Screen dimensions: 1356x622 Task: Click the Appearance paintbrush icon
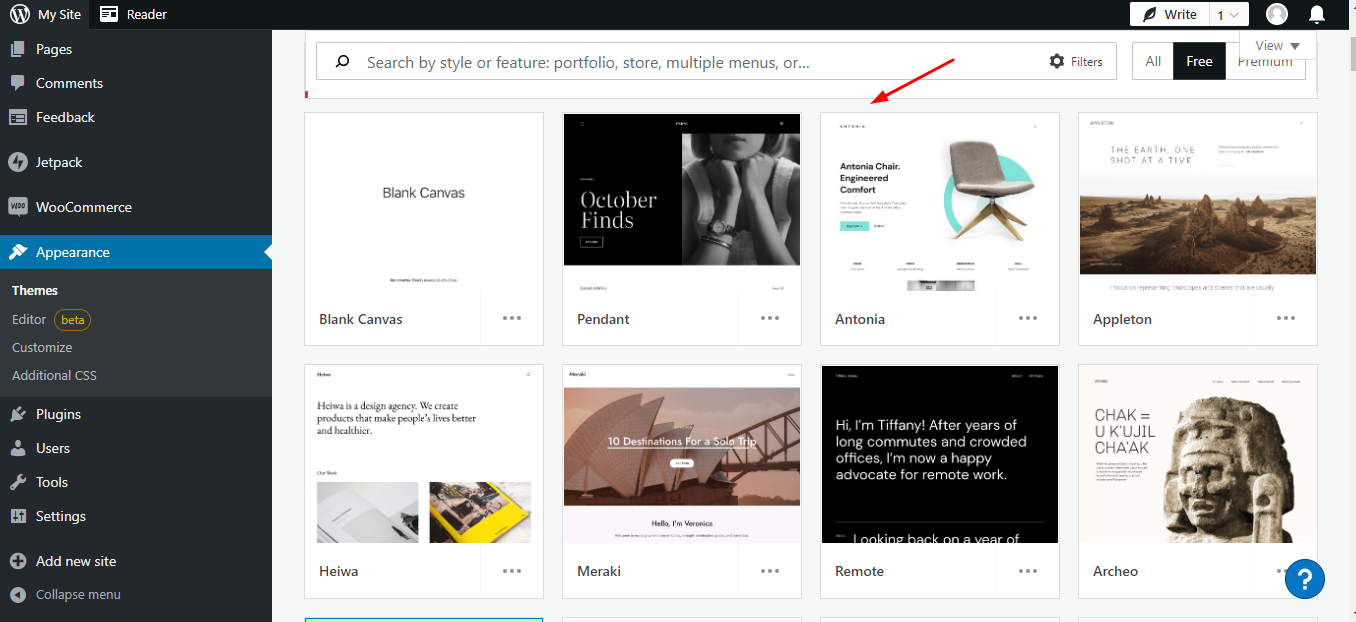coord(18,252)
